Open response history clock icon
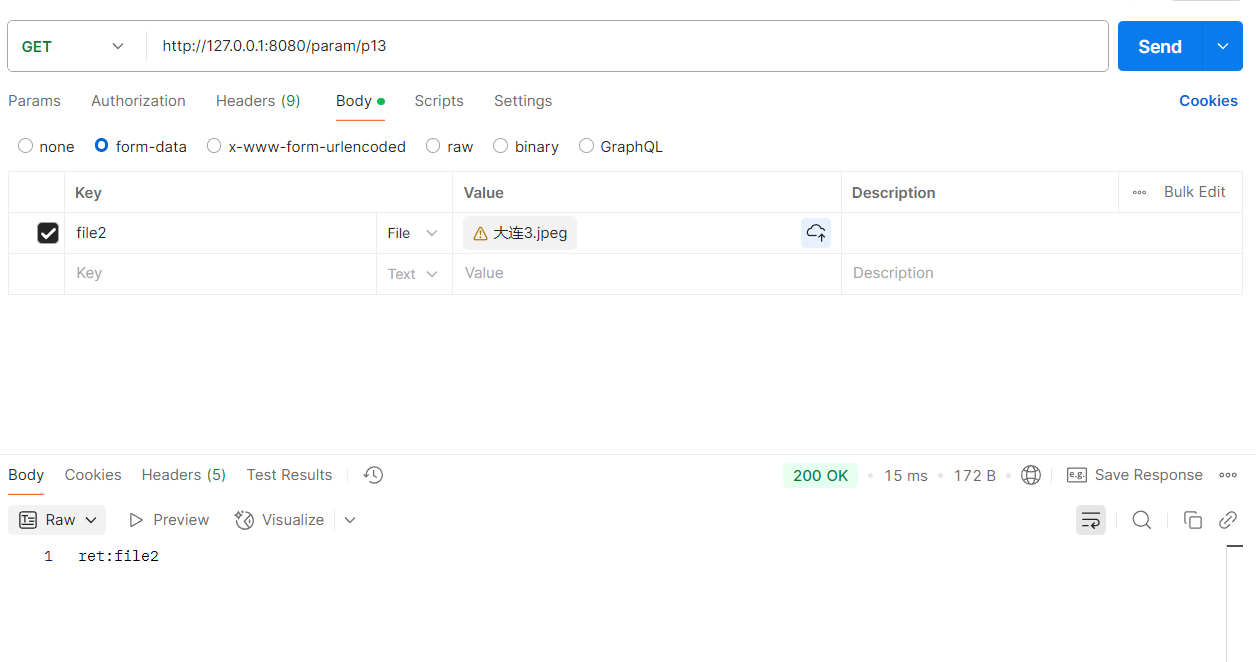Viewport: 1256px width, 662px height. point(373,475)
